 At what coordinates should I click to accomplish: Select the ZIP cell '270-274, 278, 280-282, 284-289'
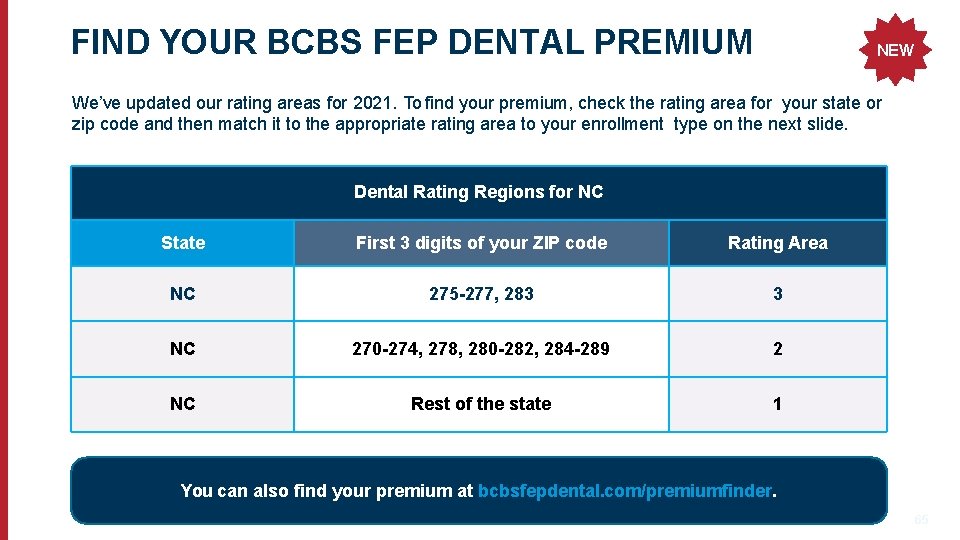point(481,349)
